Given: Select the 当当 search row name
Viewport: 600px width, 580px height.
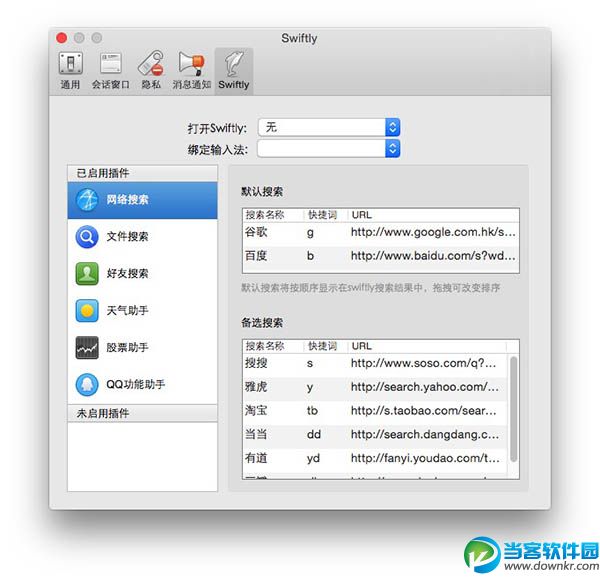Looking at the screenshot, I should click(x=256, y=435).
